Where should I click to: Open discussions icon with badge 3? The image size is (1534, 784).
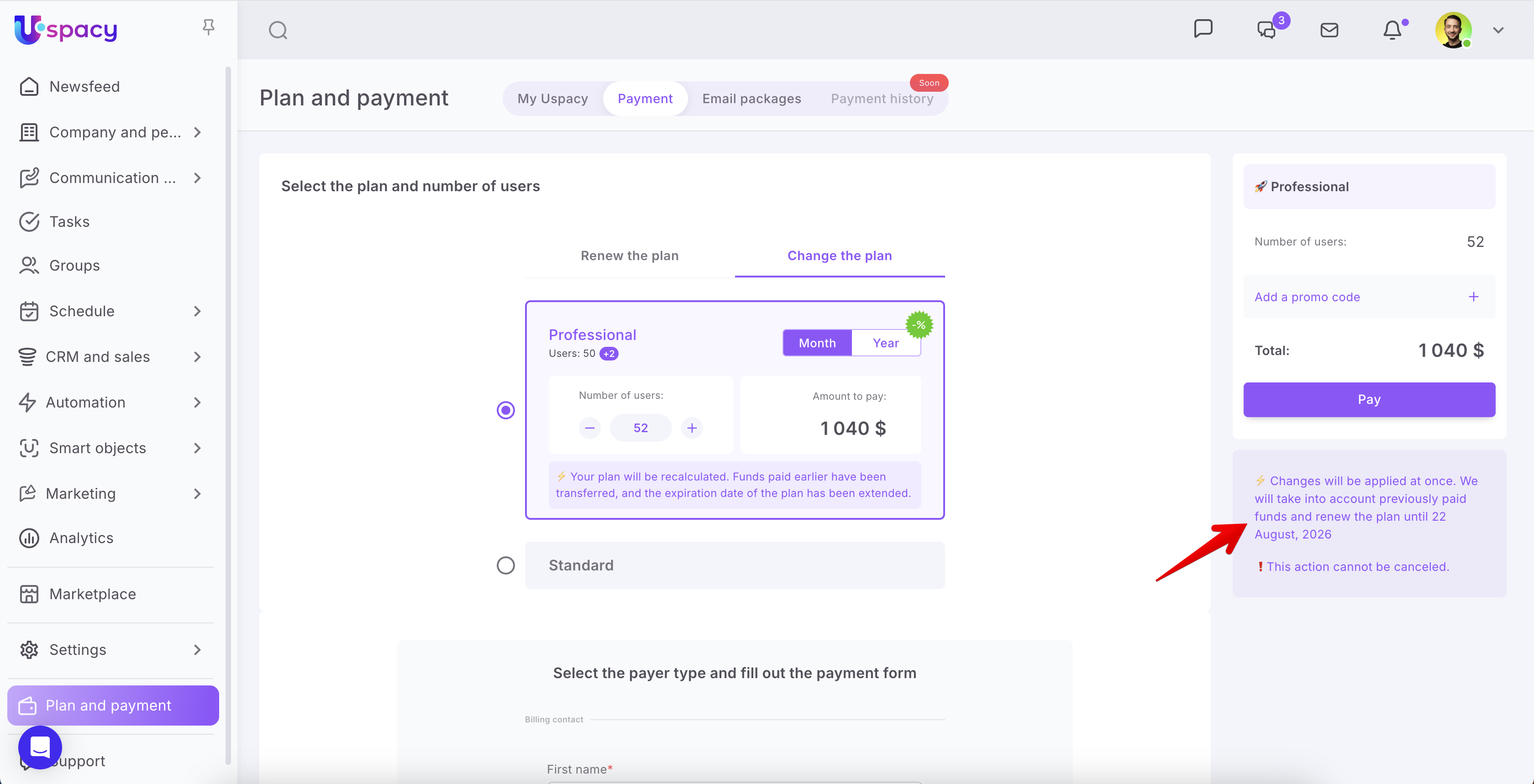coord(1266,30)
